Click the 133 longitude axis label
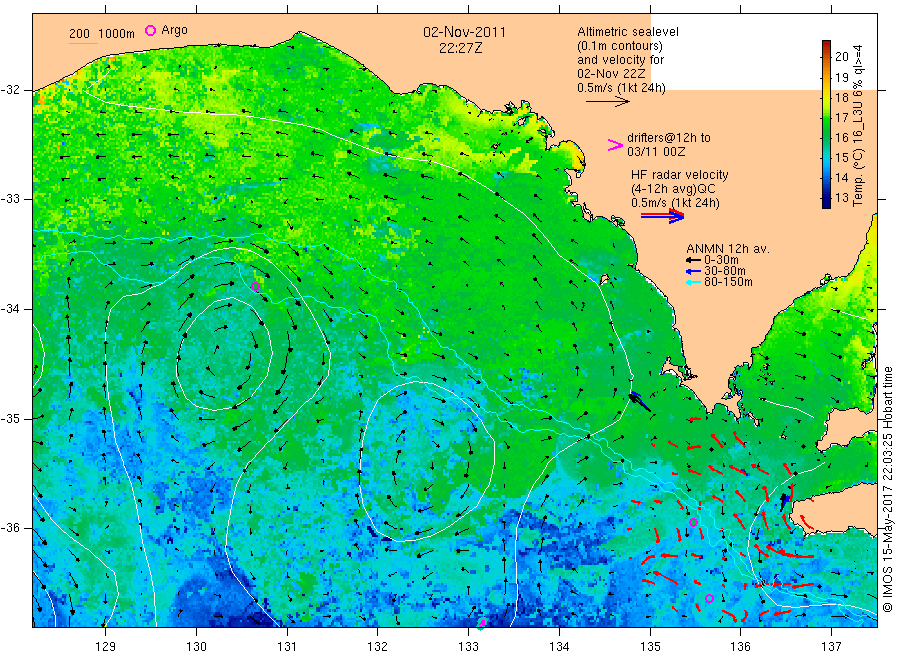Viewport: 900px width, 660px height. tap(468, 647)
